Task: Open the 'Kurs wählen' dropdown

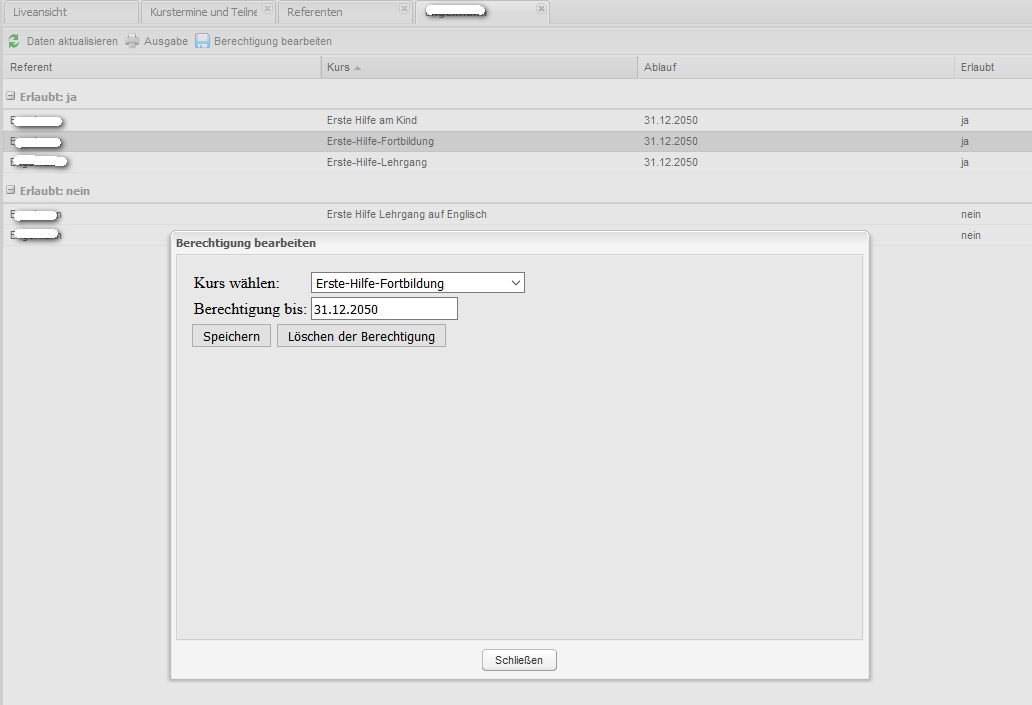Action: coord(418,283)
